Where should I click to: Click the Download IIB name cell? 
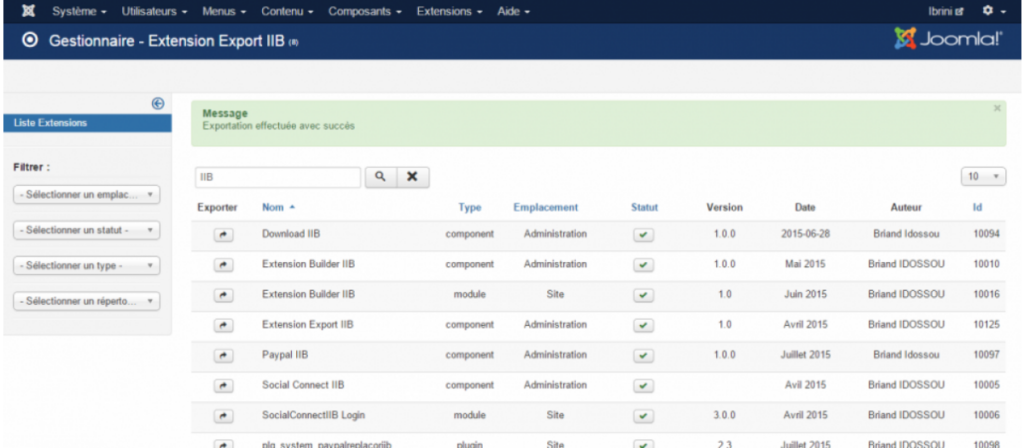pyautogui.click(x=291, y=233)
